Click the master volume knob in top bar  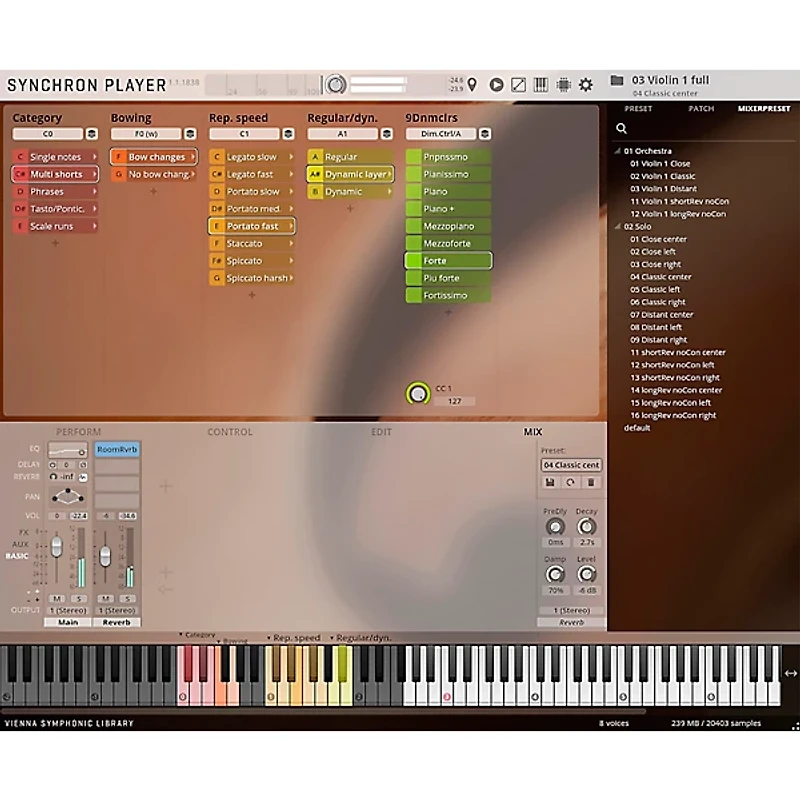point(336,84)
